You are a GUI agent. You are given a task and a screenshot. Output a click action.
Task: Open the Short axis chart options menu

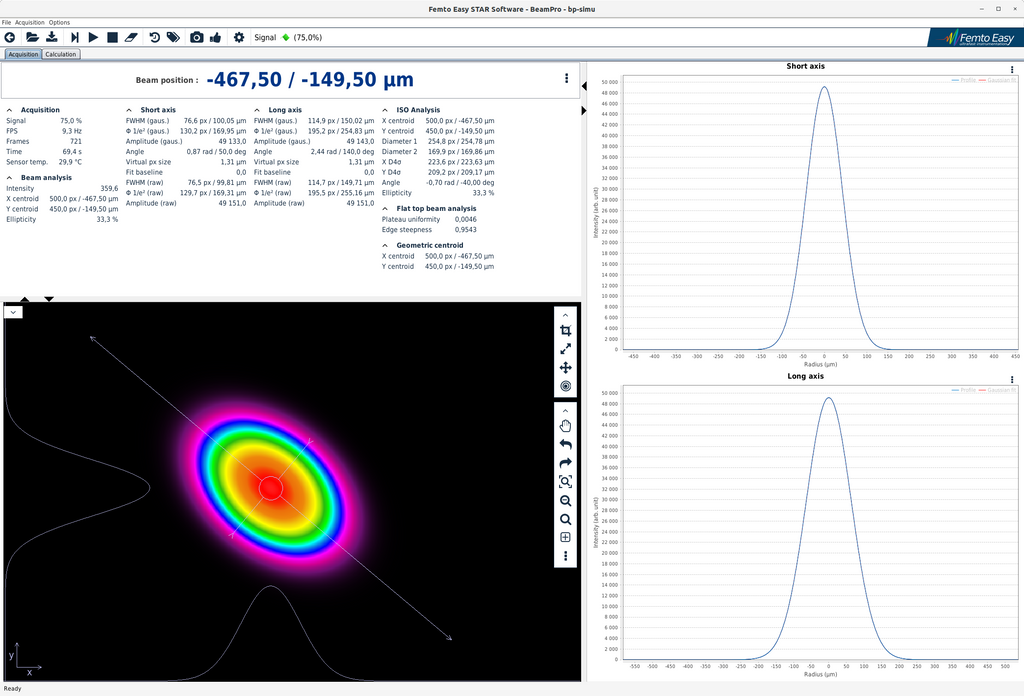[x=1012, y=68]
